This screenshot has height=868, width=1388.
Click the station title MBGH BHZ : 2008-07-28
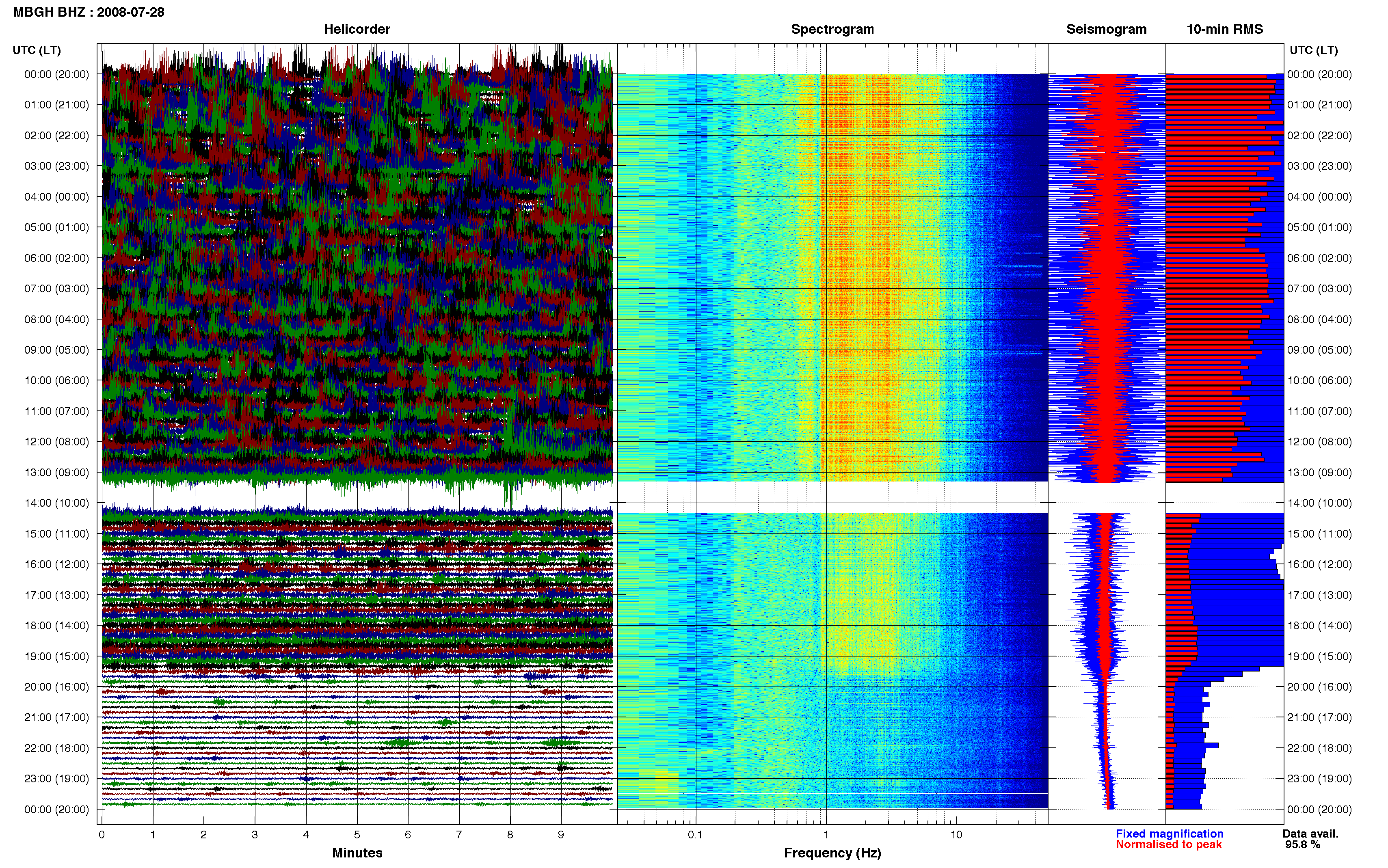click(x=89, y=12)
